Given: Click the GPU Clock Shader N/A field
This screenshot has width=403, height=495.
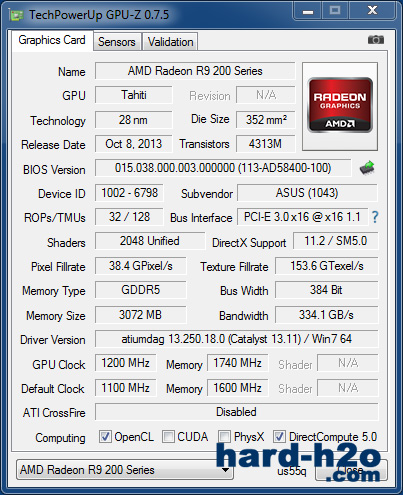Looking at the screenshot, I should [348, 363].
